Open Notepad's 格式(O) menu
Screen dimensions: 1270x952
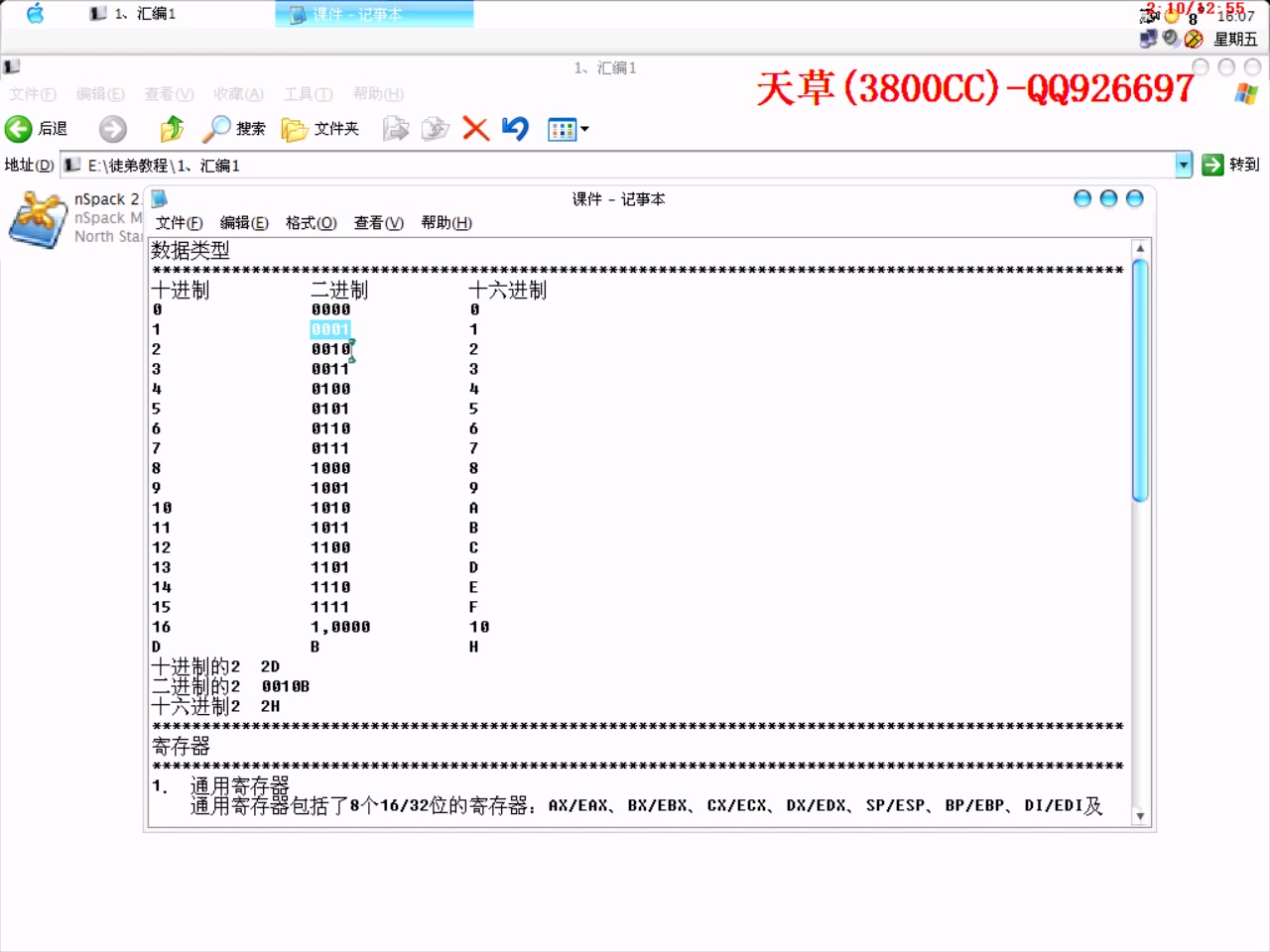pyautogui.click(x=311, y=223)
